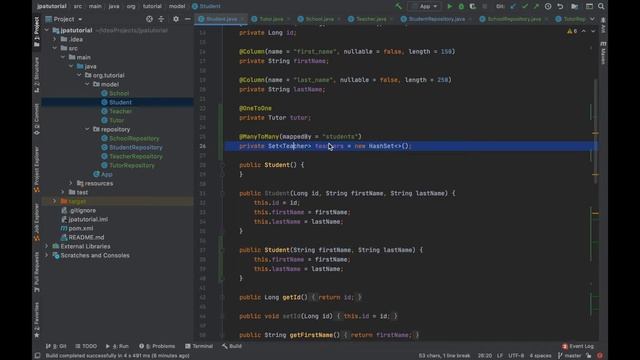The height and width of the screenshot is (360, 640).
Task: Open the Problems tool window
Action: pyautogui.click(x=157, y=346)
